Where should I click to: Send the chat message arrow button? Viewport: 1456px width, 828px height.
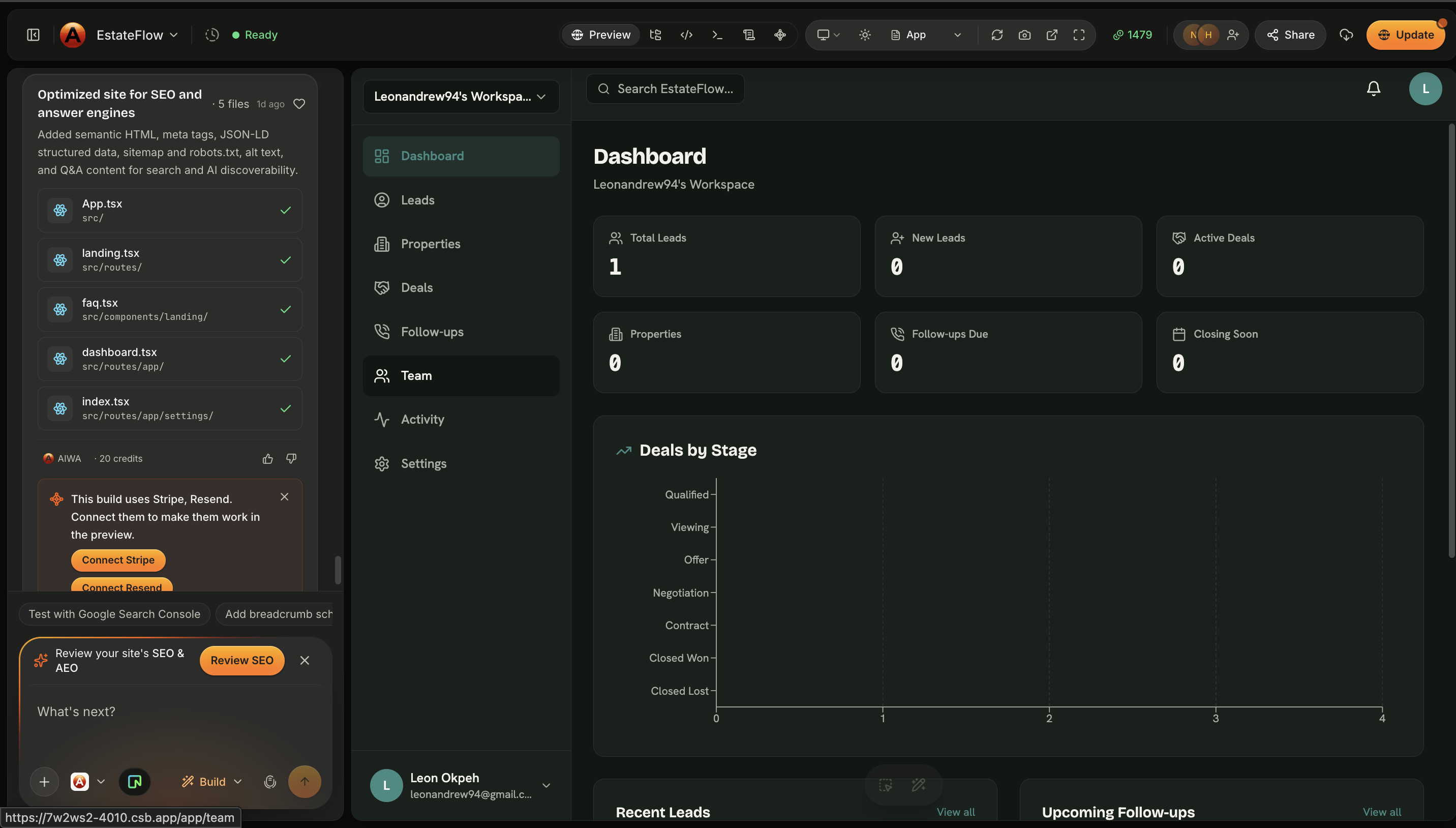pos(305,781)
